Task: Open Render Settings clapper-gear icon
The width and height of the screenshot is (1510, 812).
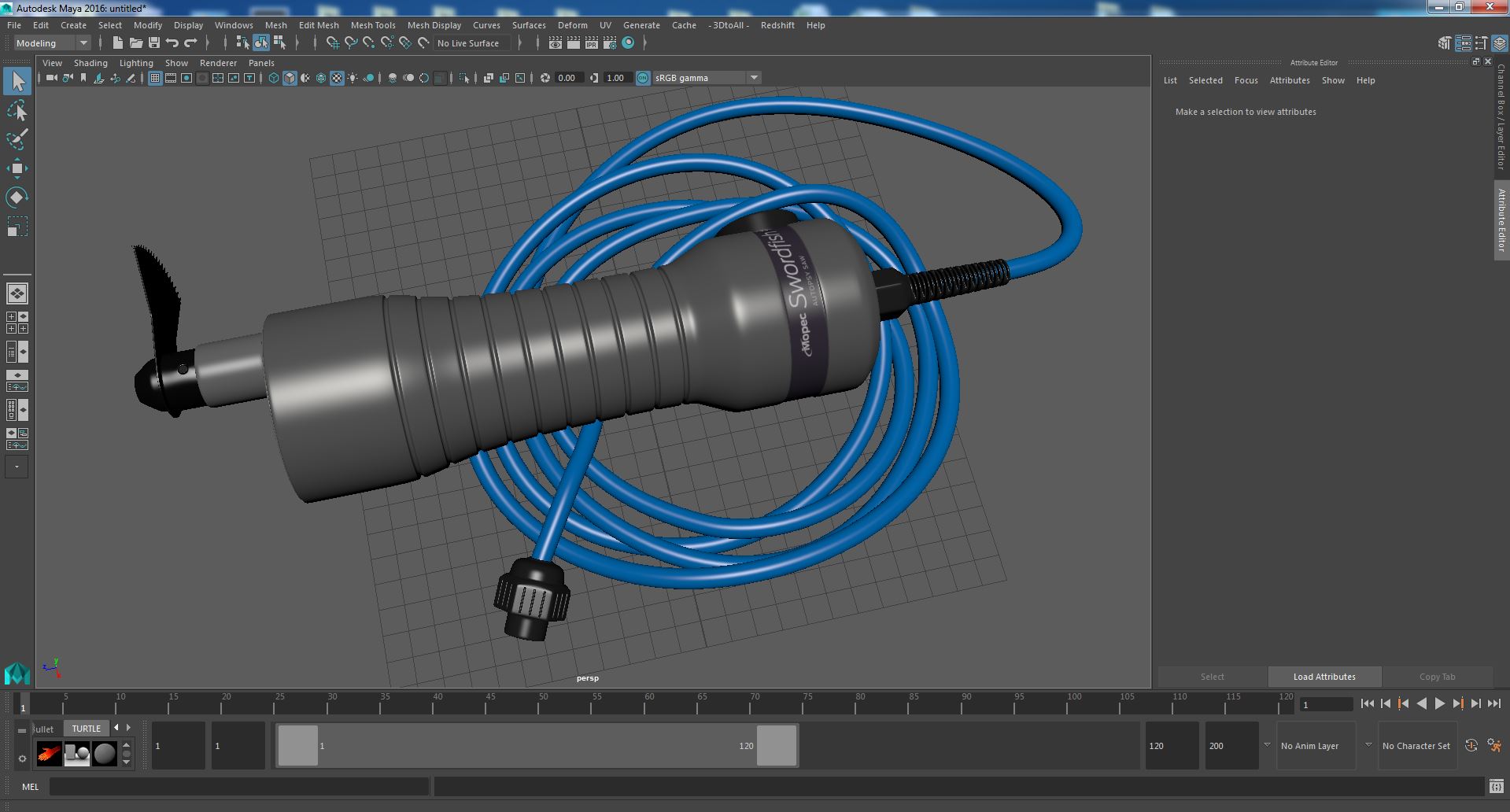Action: [610, 43]
